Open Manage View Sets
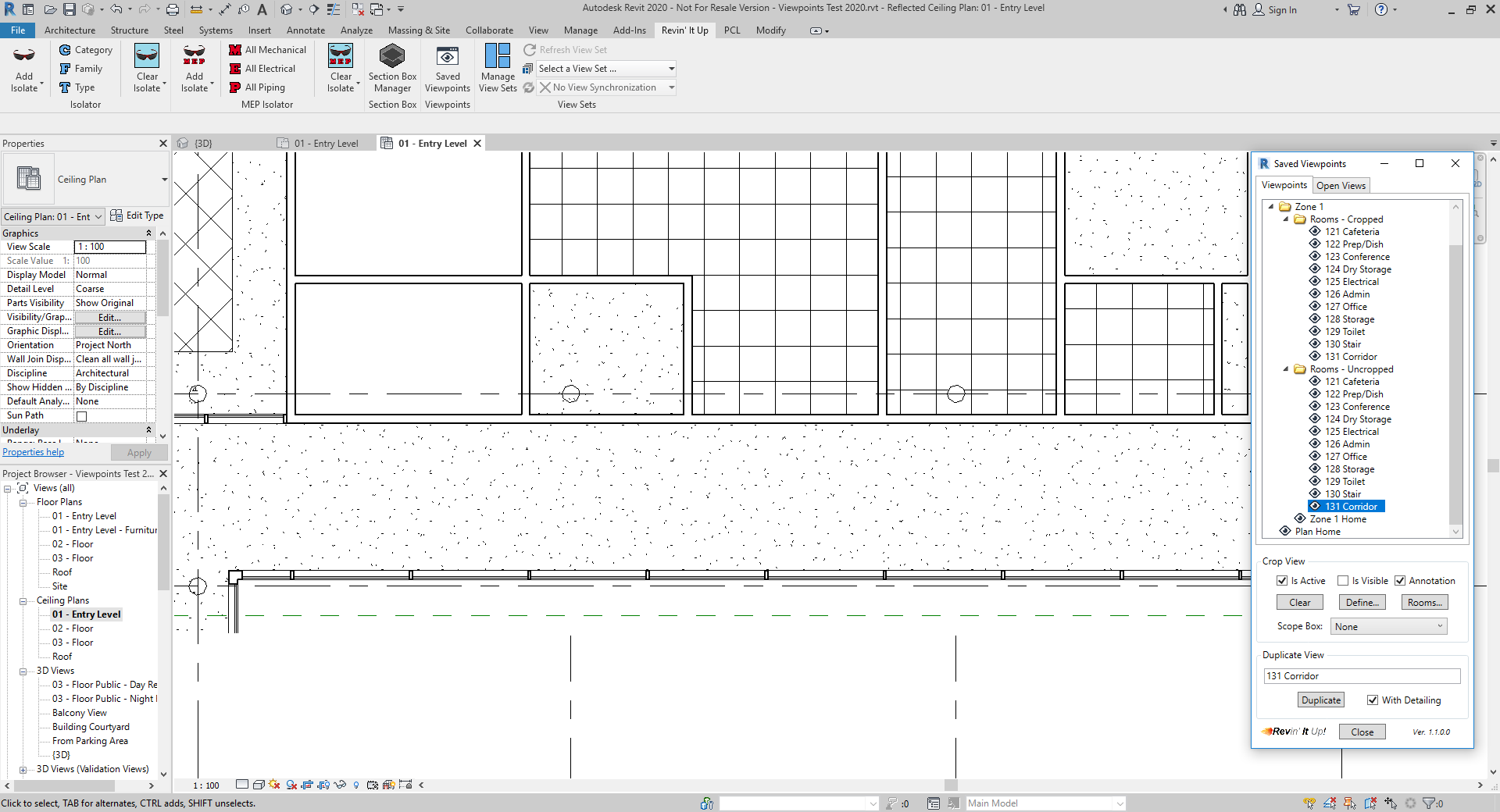This screenshot has height=812, width=1500. click(498, 69)
